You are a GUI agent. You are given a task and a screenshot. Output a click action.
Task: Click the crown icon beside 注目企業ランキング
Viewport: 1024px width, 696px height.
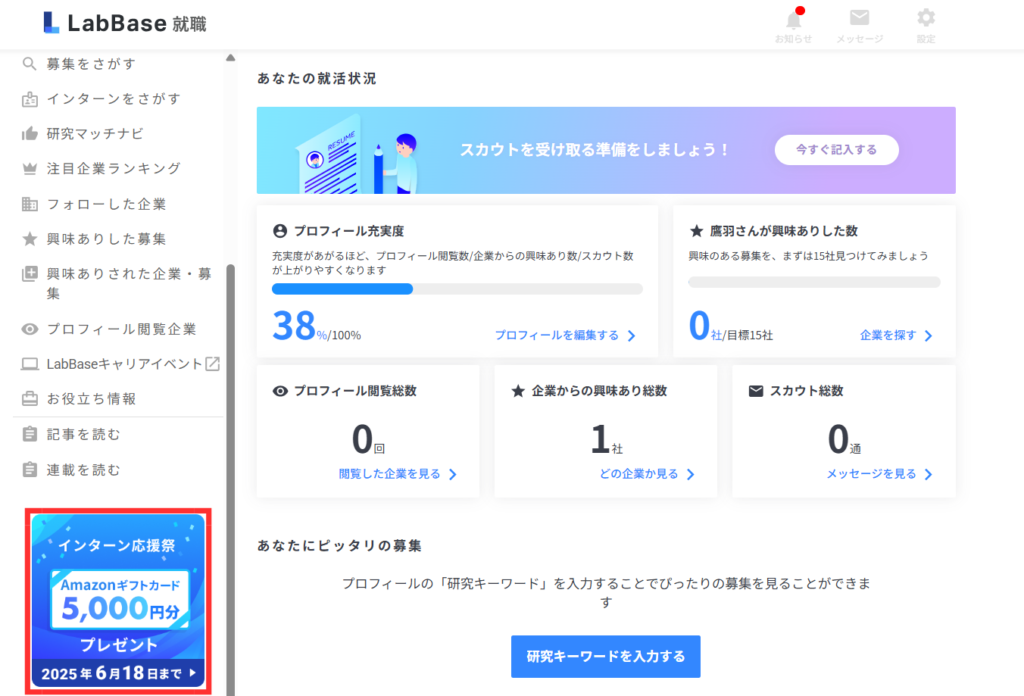tap(29, 168)
